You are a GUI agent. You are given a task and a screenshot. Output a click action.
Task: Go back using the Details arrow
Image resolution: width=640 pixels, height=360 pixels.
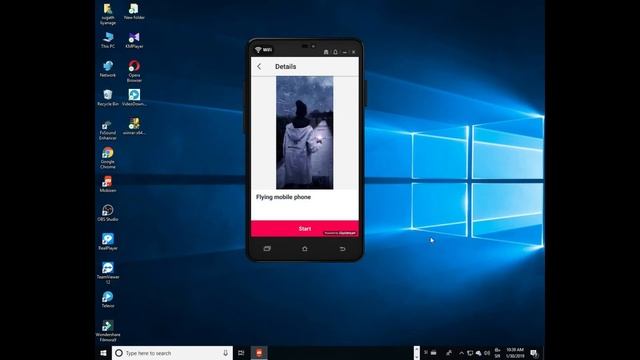pos(259,67)
